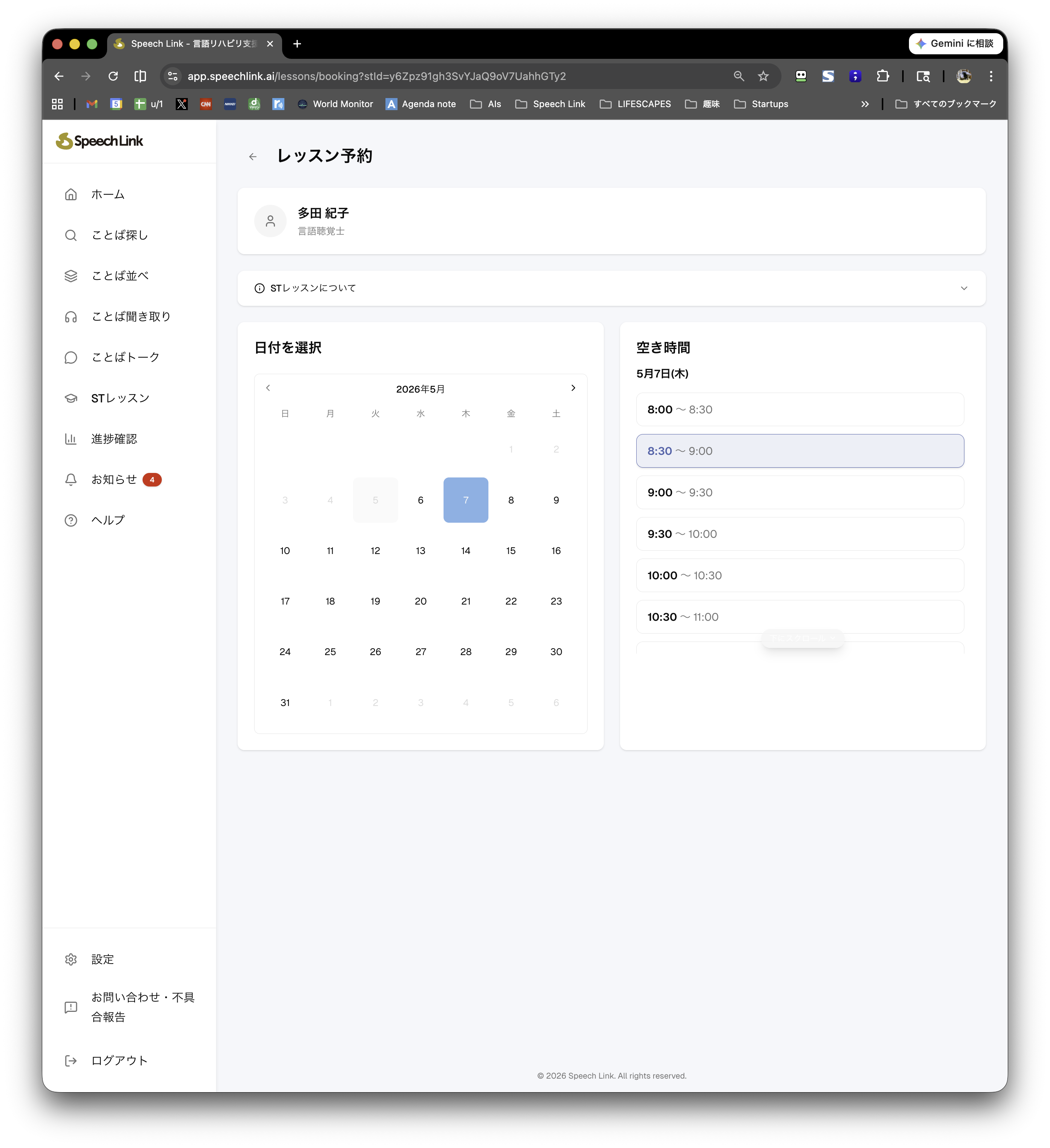Open the CNN bookmark

pyautogui.click(x=206, y=104)
